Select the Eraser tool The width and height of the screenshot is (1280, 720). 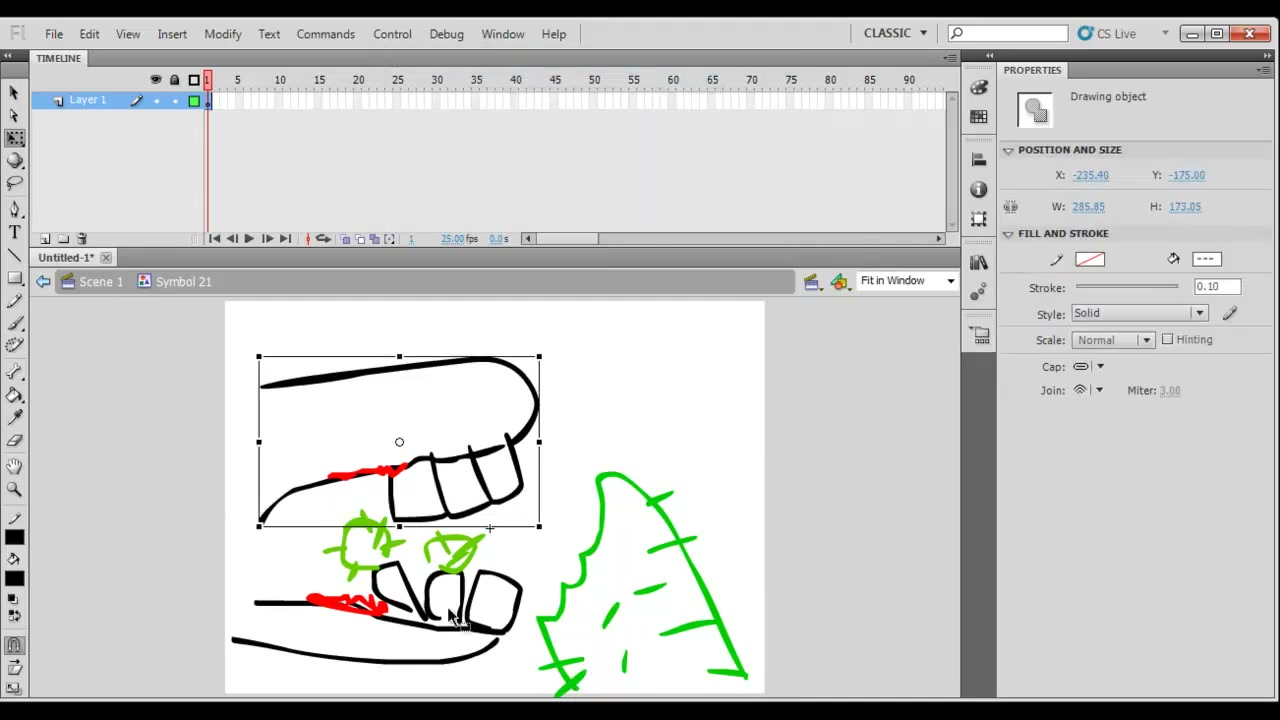tap(14, 440)
